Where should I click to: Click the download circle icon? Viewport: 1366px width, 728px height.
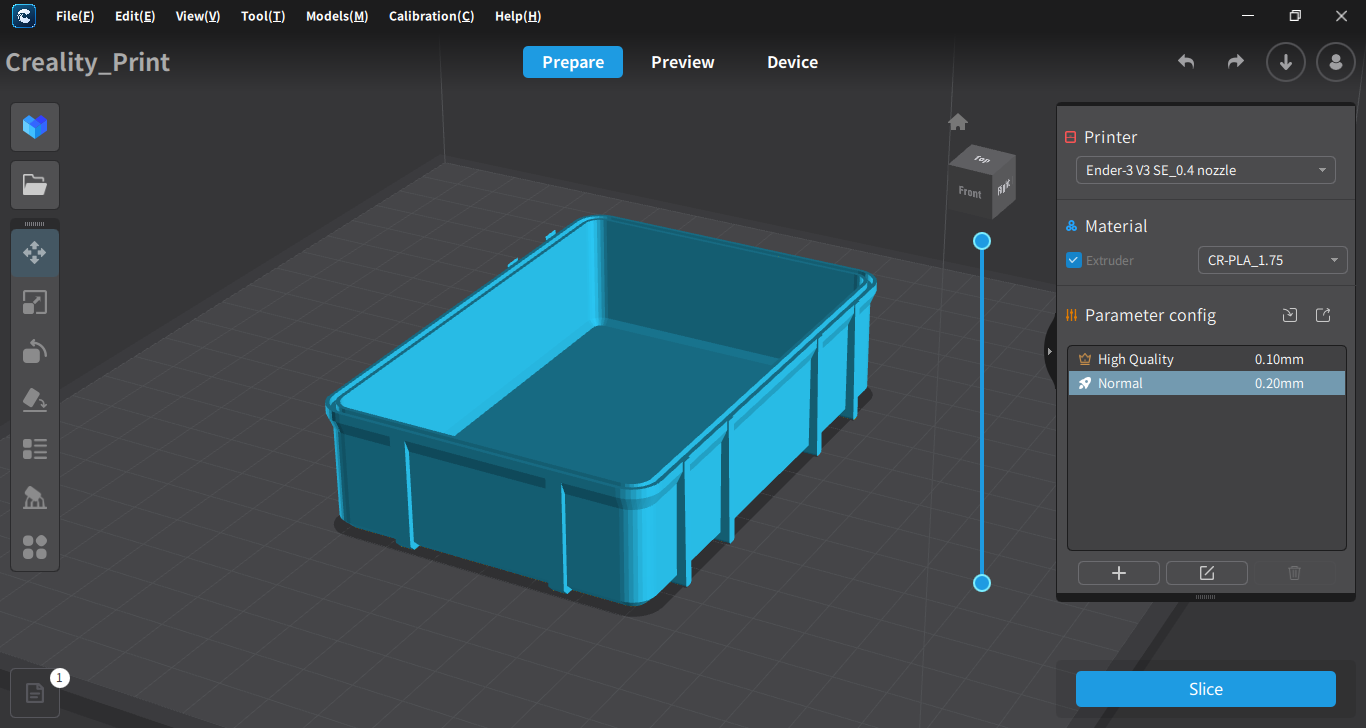click(x=1286, y=62)
